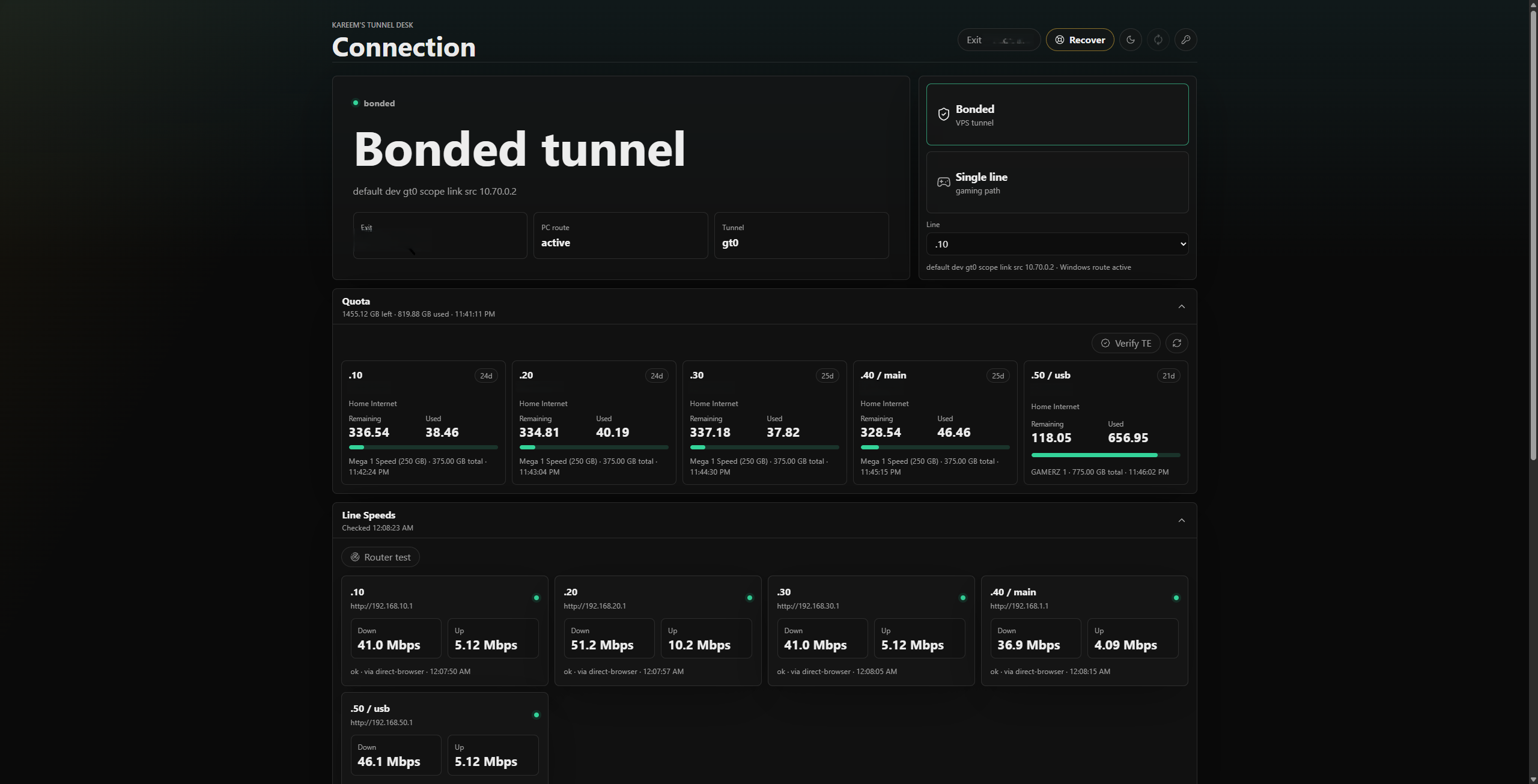
Task: Click the .10 quota usage progress bar
Action: click(x=423, y=447)
